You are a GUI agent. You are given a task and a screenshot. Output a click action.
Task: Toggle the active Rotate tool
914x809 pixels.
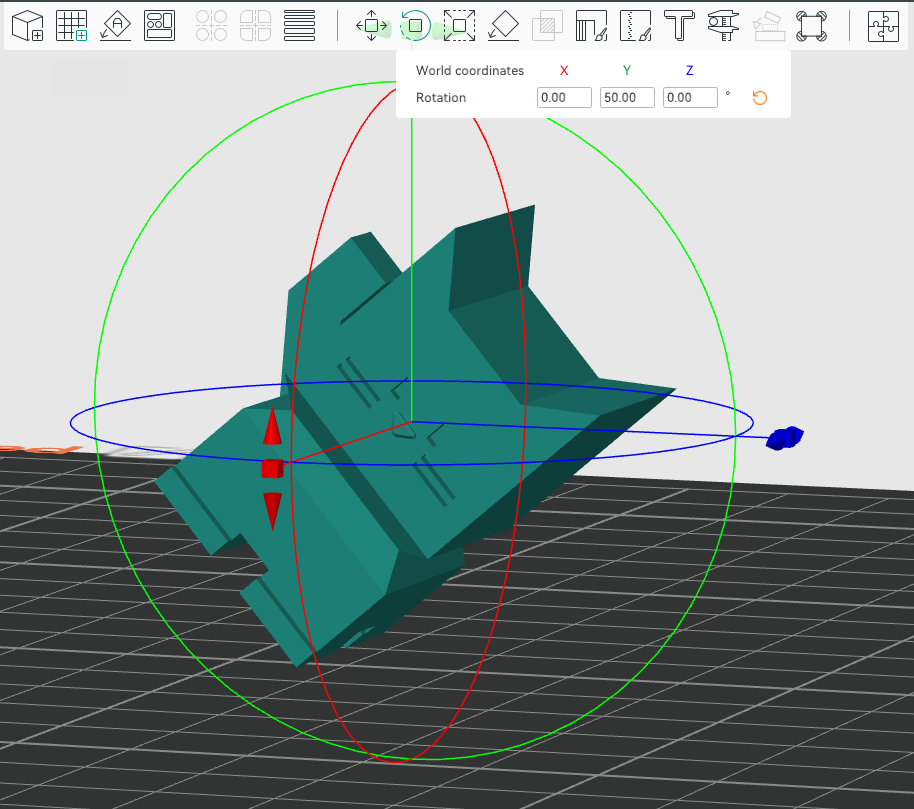(x=415, y=26)
